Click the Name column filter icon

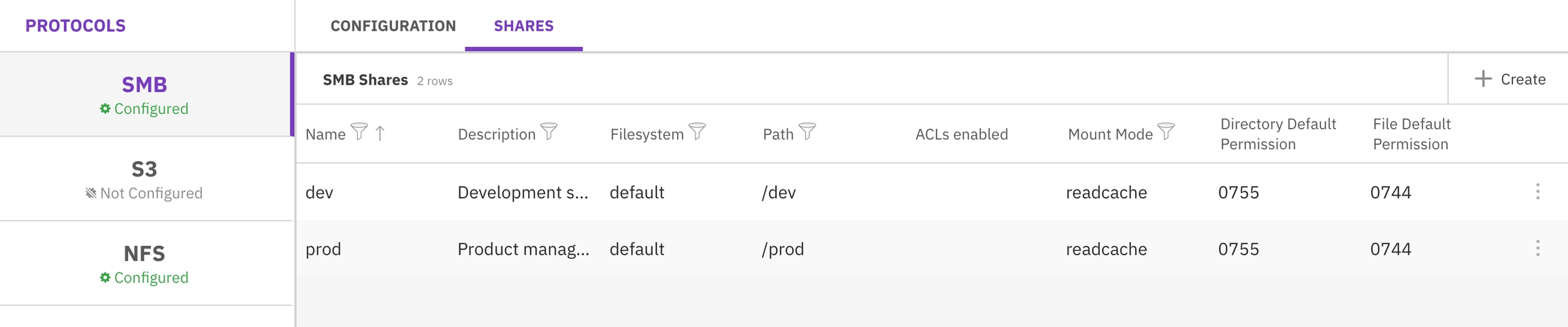(x=359, y=131)
